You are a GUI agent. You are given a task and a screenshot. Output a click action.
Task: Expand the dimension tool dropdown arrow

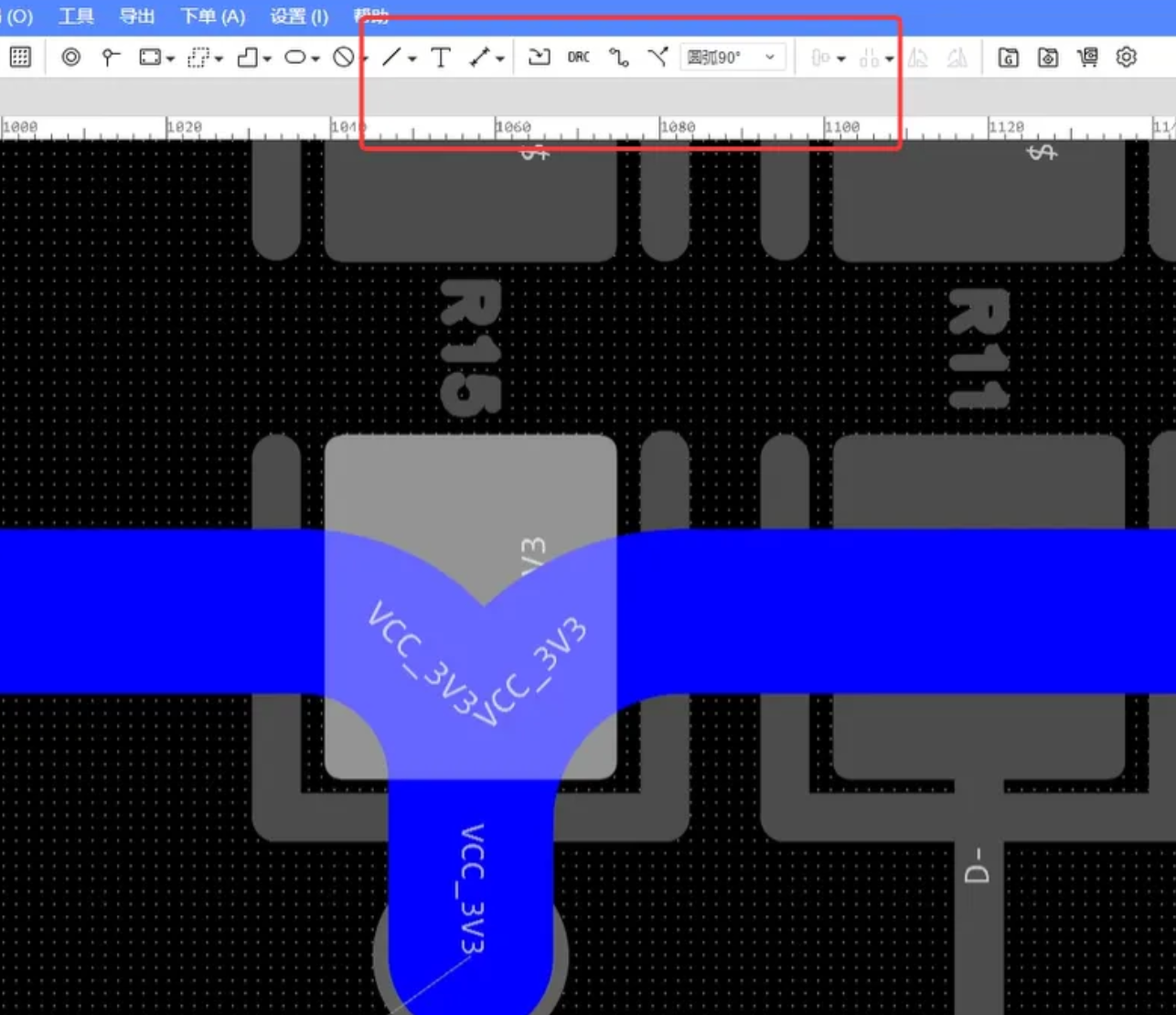(500, 59)
